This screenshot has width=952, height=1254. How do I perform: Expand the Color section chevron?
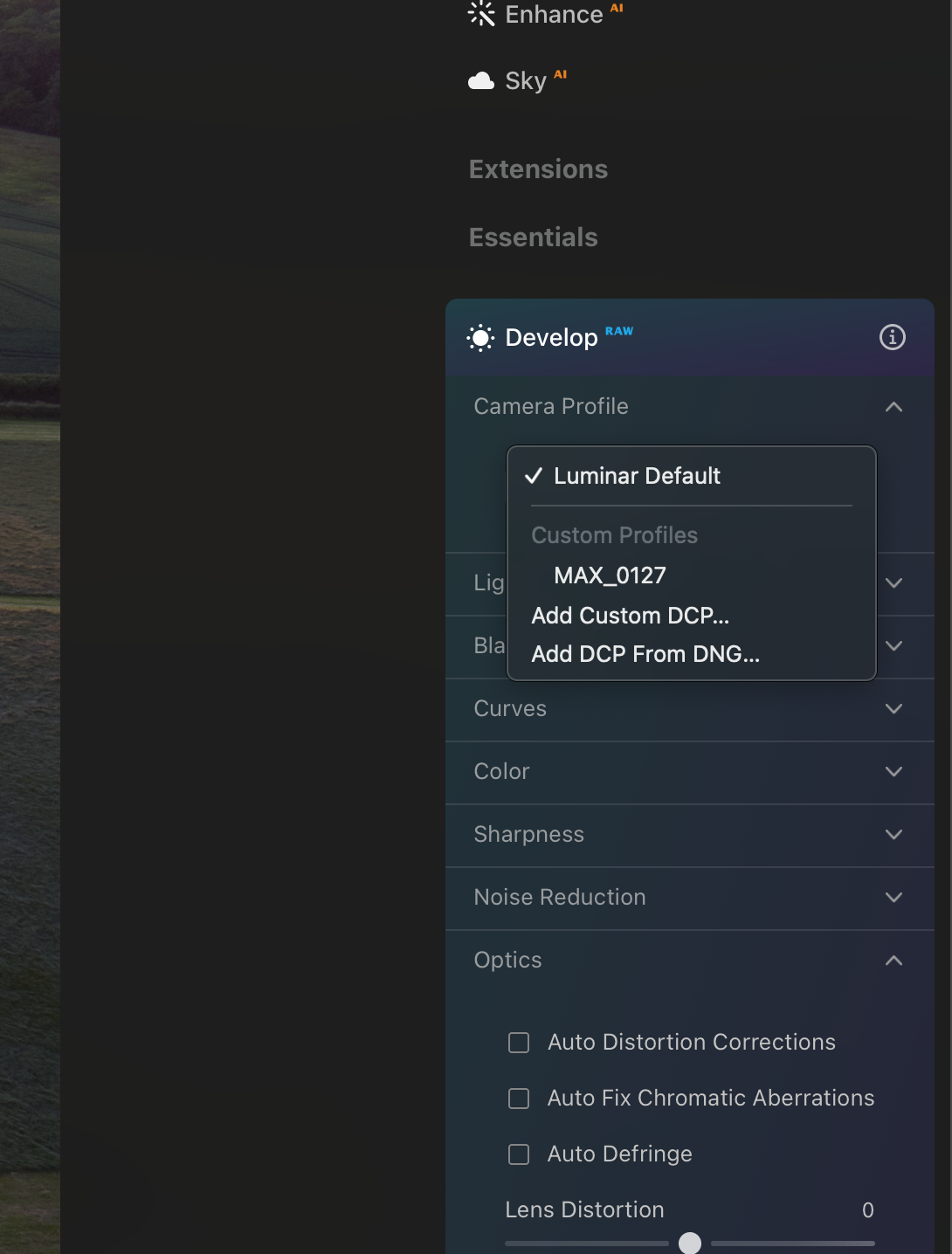pos(893,772)
